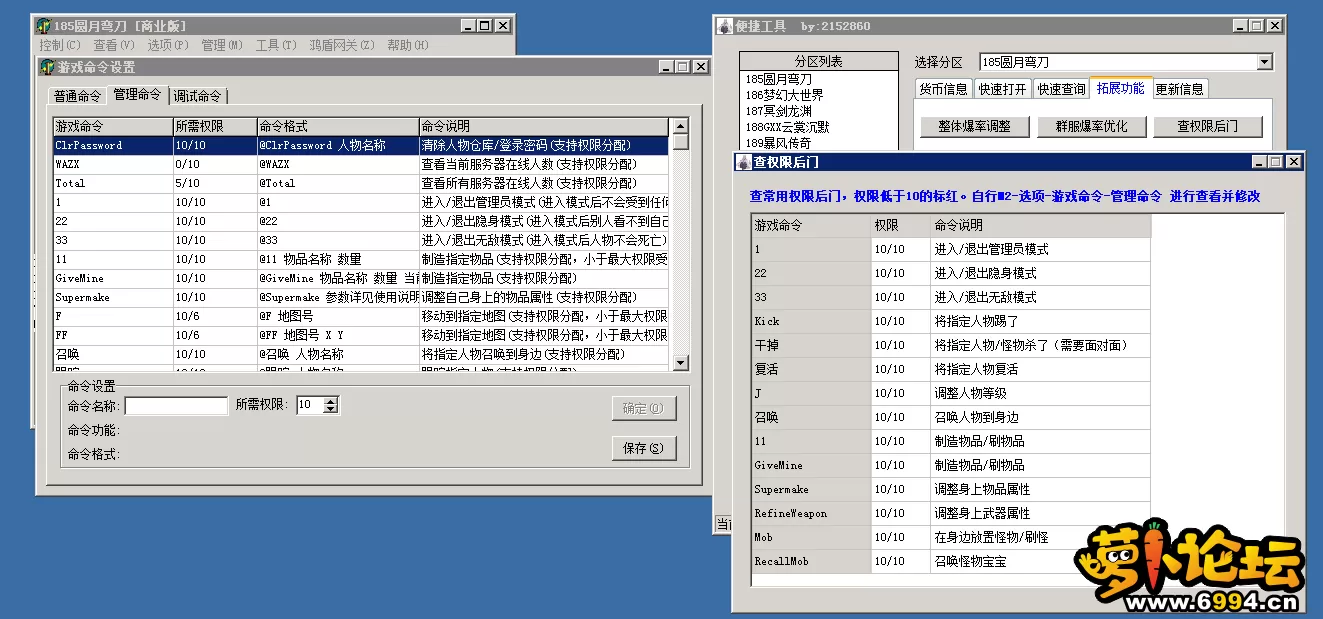The height and width of the screenshot is (619, 1323).
Task: Switch to 货币信息 tab
Action: click(943, 89)
